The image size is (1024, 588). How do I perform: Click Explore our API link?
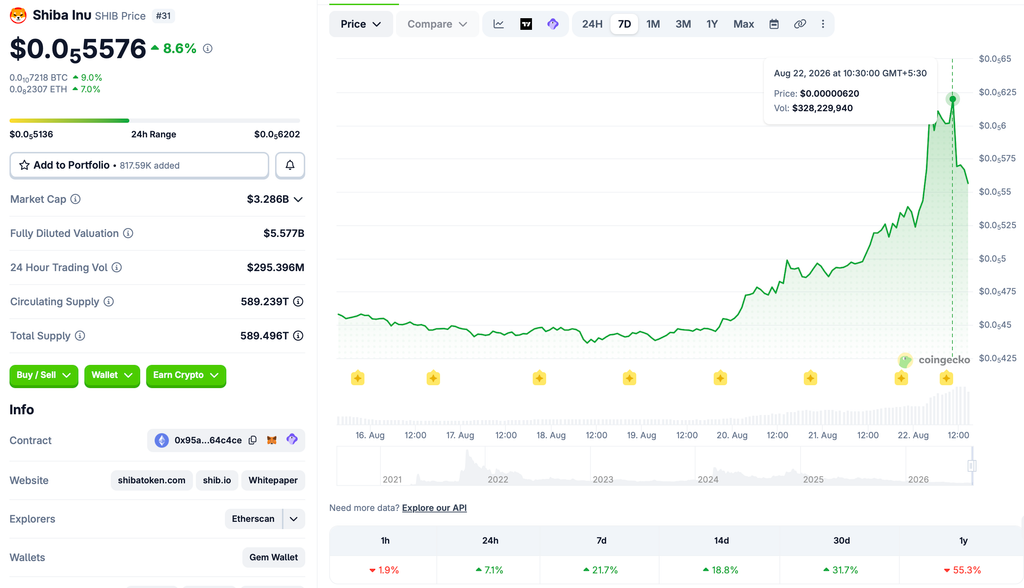point(434,508)
